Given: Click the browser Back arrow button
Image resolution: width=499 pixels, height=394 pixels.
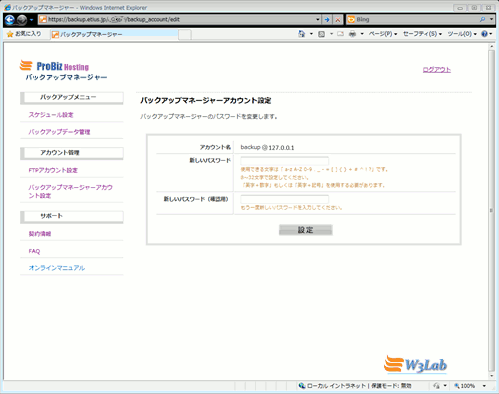Looking at the screenshot, I should tap(10, 20).
